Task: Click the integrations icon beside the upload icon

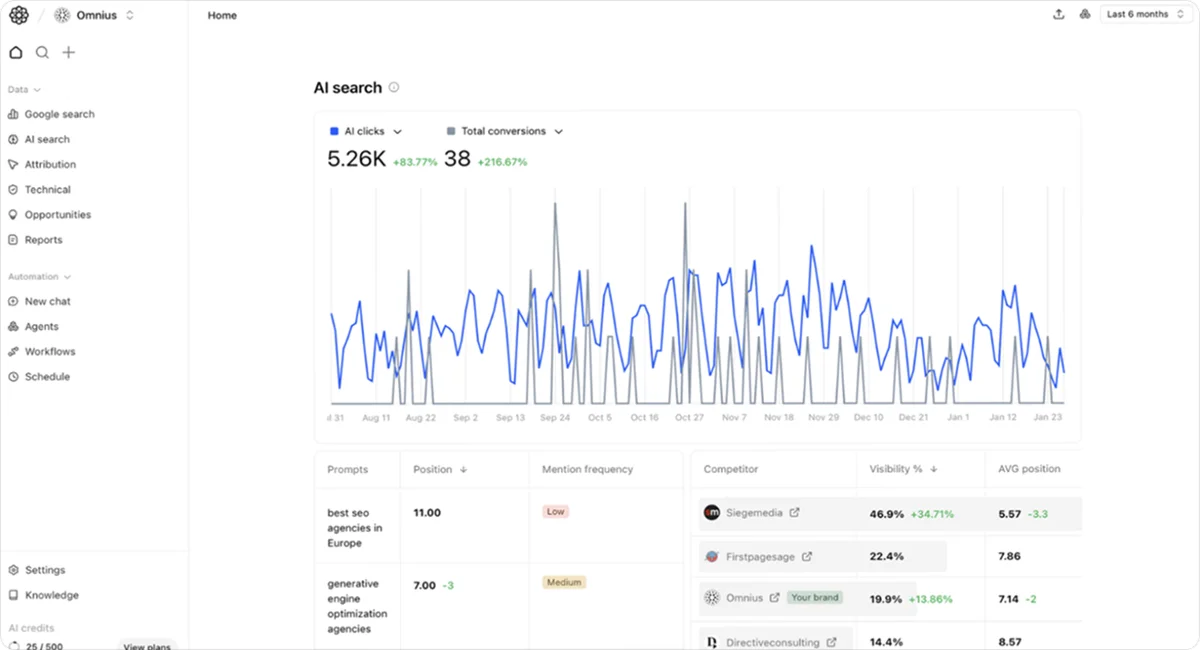Action: pyautogui.click(x=1085, y=14)
